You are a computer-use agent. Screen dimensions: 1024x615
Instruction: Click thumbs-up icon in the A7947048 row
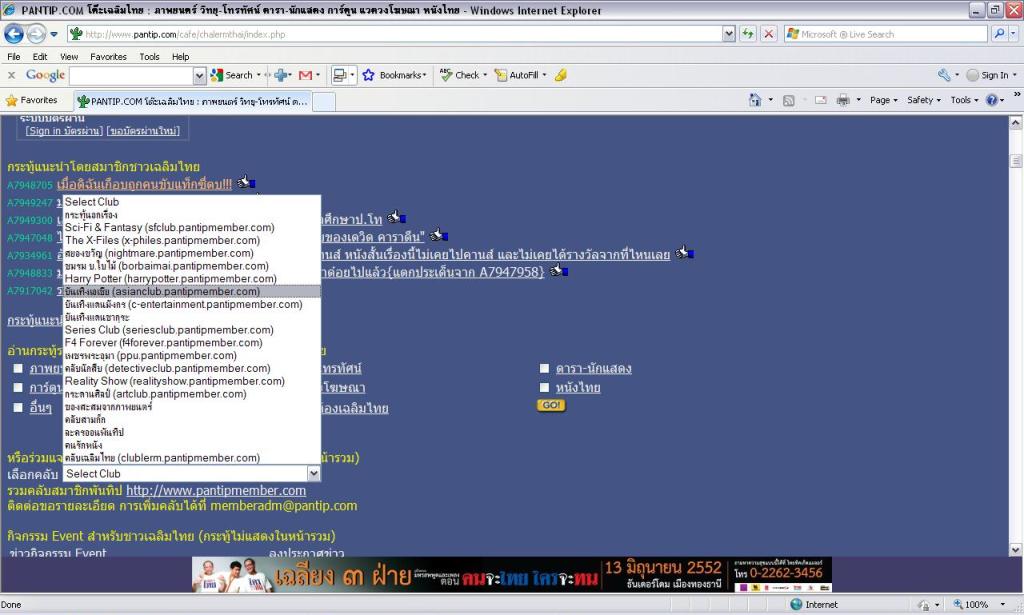point(438,234)
